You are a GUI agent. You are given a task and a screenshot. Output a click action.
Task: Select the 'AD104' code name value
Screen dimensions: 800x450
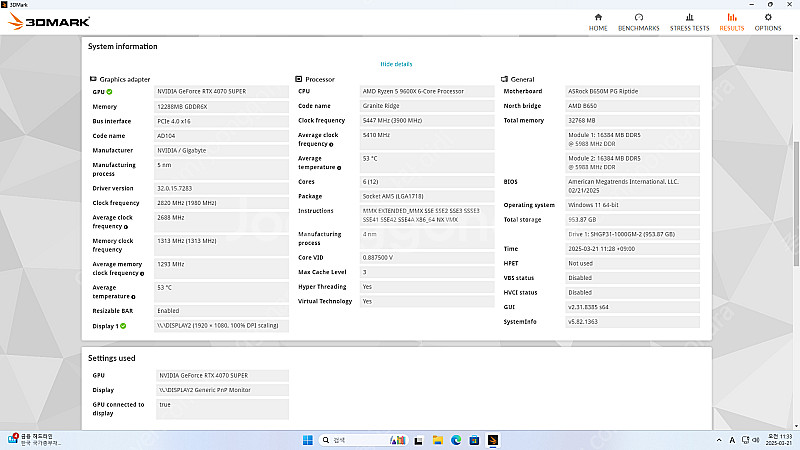(x=221, y=136)
